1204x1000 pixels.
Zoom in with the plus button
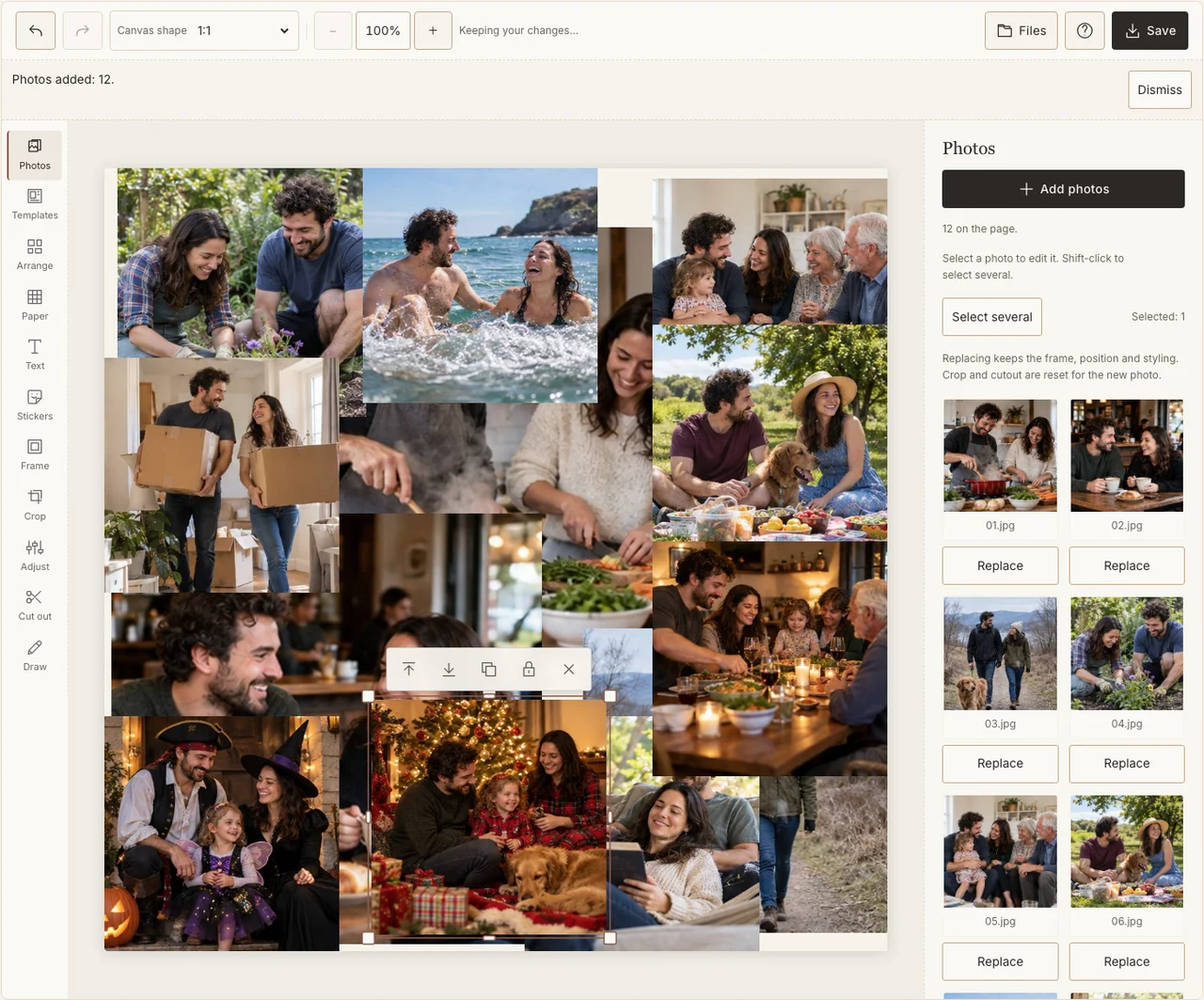(433, 31)
